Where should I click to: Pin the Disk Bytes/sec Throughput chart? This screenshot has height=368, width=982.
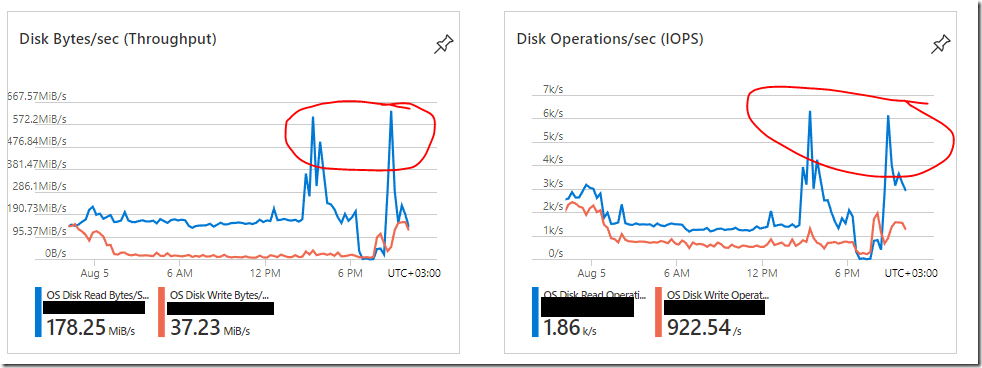point(443,44)
